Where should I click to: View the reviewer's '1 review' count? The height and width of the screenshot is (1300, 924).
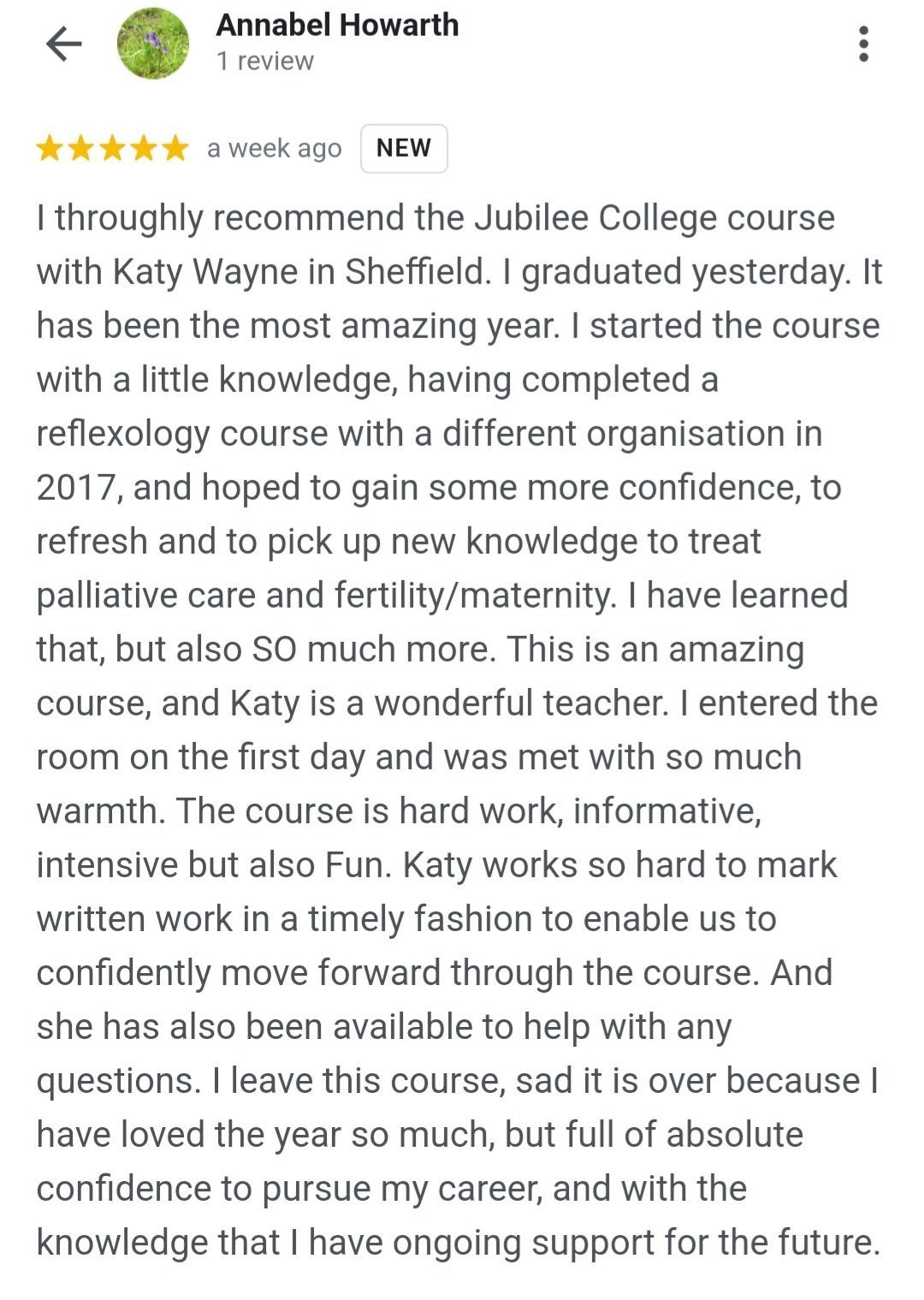point(265,62)
